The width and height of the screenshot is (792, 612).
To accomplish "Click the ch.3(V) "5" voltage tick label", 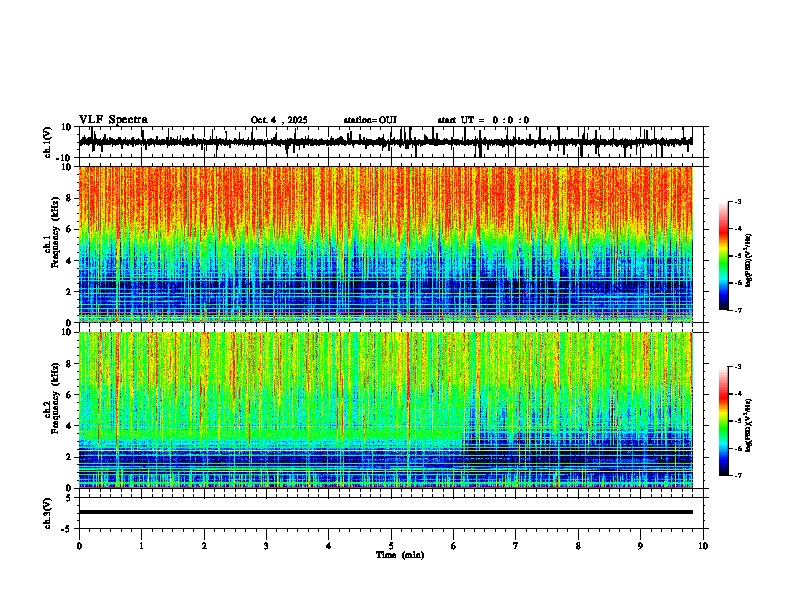I will point(69,498).
